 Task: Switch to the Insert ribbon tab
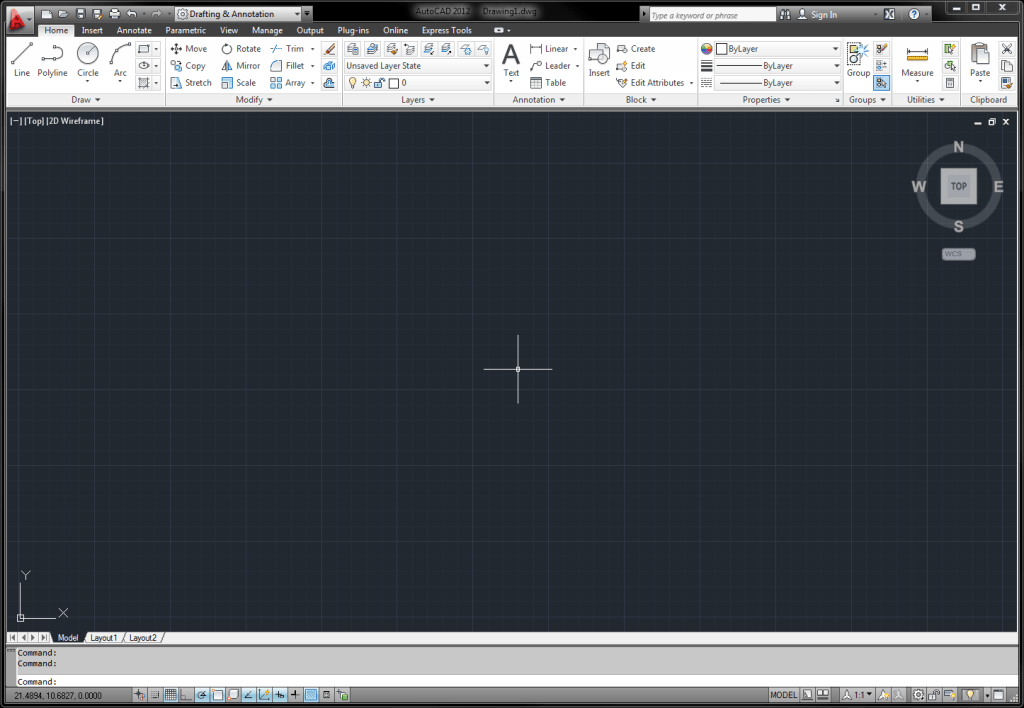click(92, 30)
